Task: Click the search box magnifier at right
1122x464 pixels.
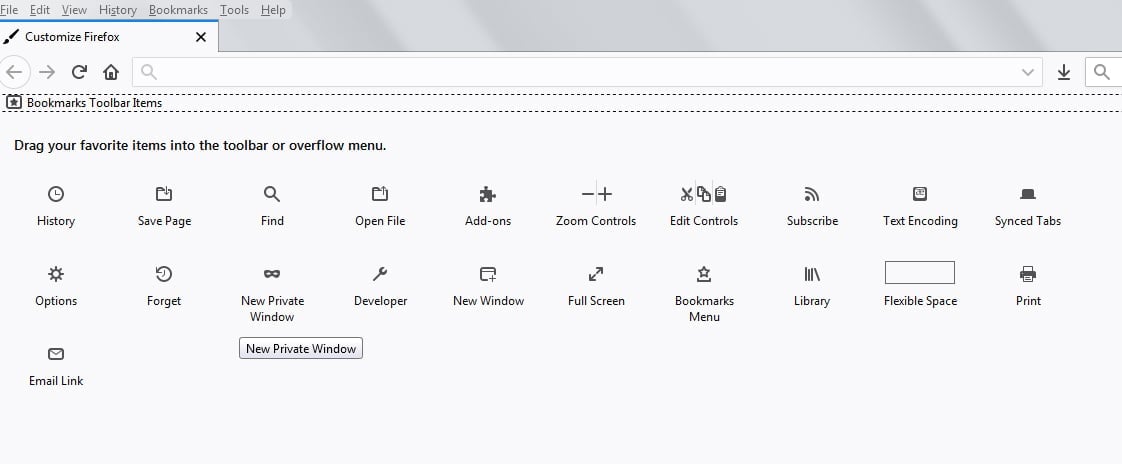Action: point(1102,72)
